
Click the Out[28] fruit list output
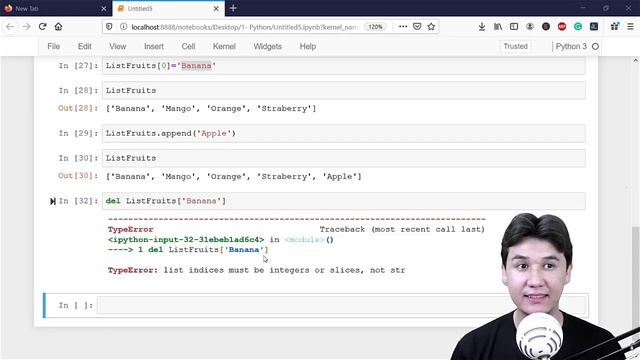coord(211,109)
